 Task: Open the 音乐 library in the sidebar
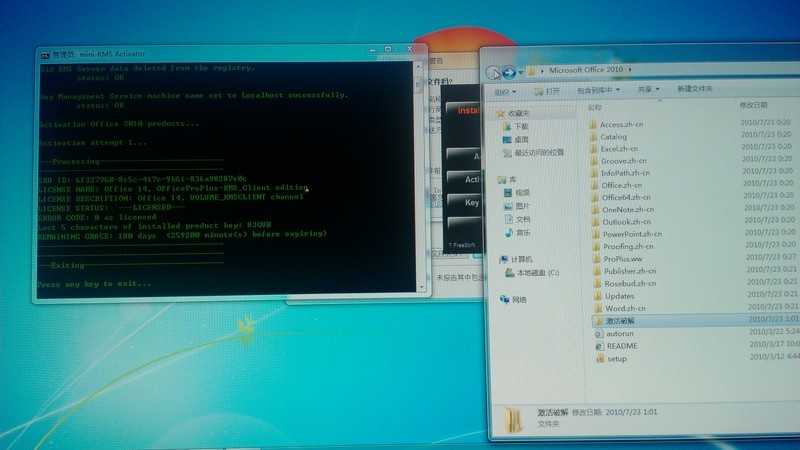tap(518, 233)
